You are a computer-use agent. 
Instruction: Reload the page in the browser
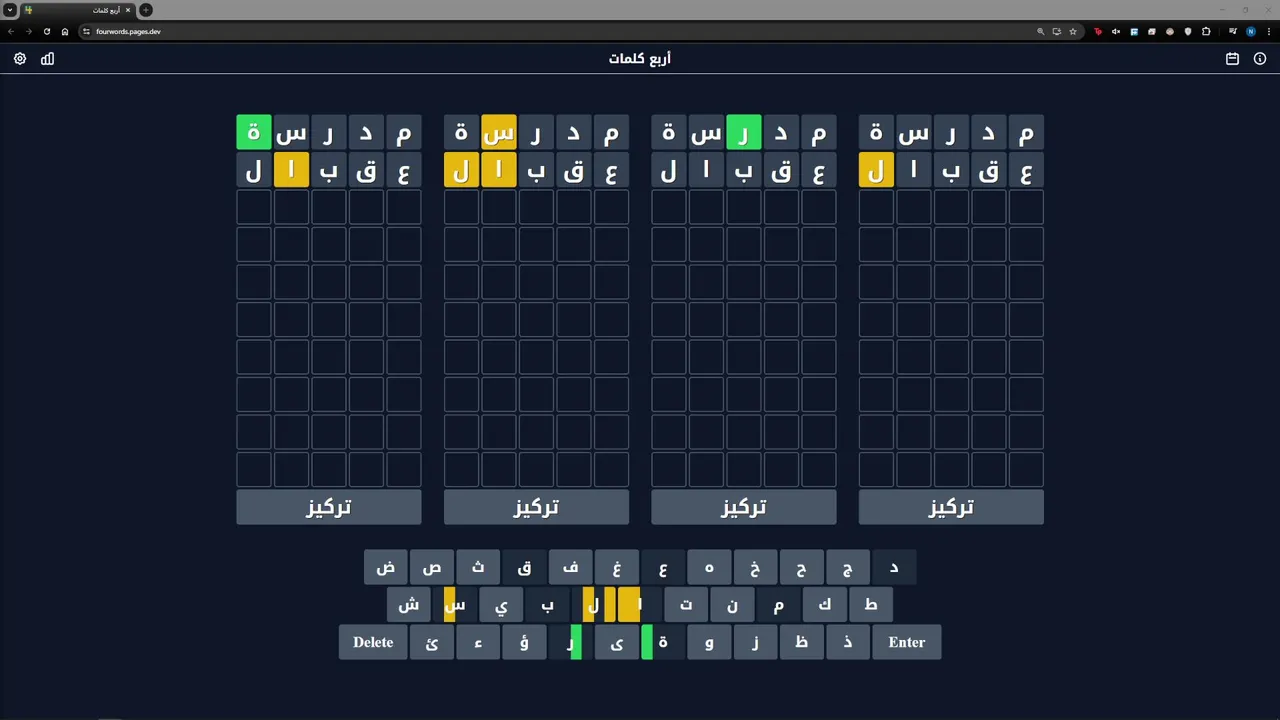click(x=46, y=31)
